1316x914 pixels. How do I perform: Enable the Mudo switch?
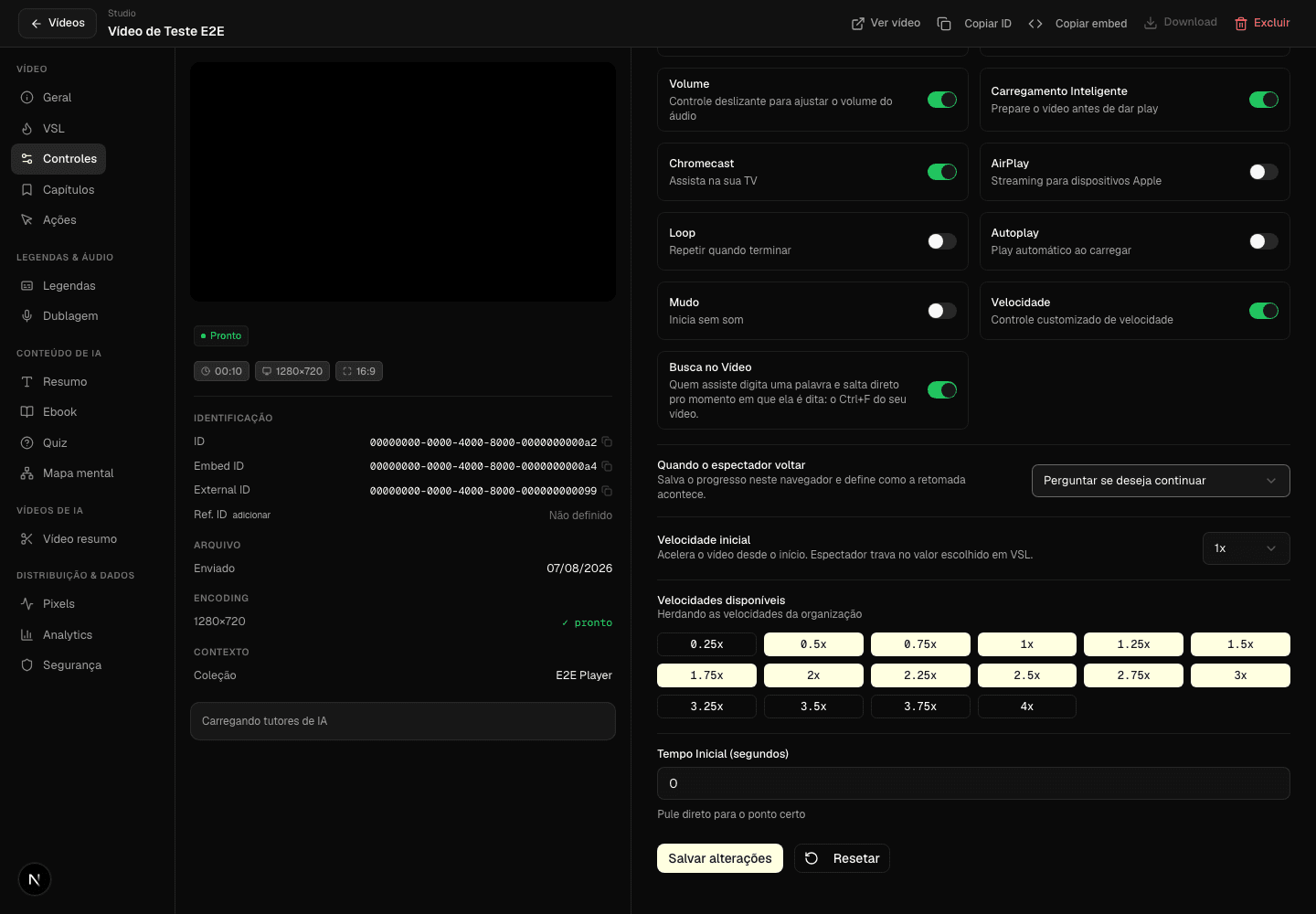click(x=942, y=311)
